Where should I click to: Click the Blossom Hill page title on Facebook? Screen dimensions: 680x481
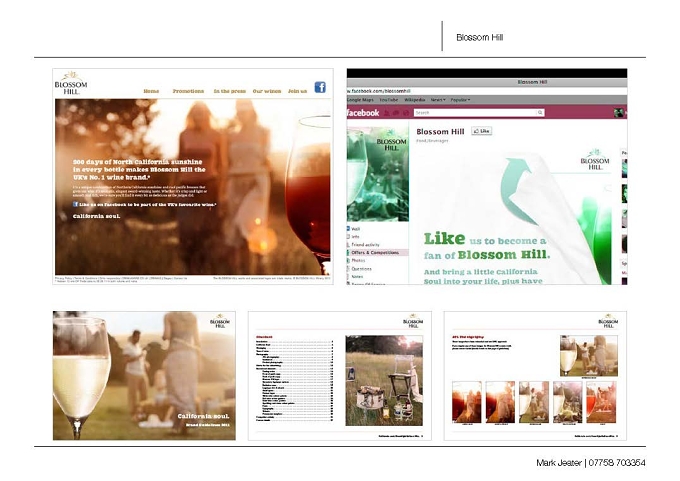440,131
